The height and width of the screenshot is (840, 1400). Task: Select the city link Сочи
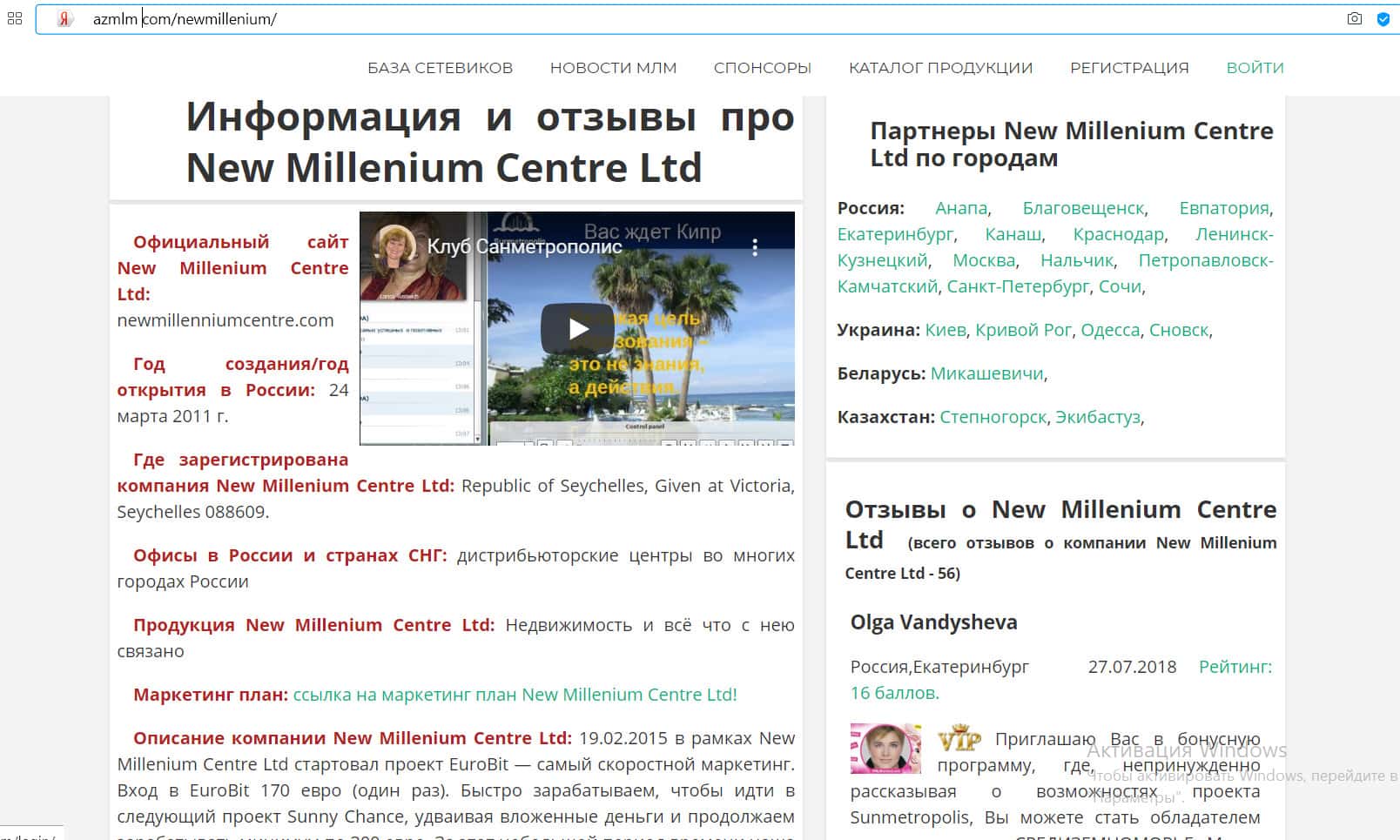click(x=1120, y=286)
